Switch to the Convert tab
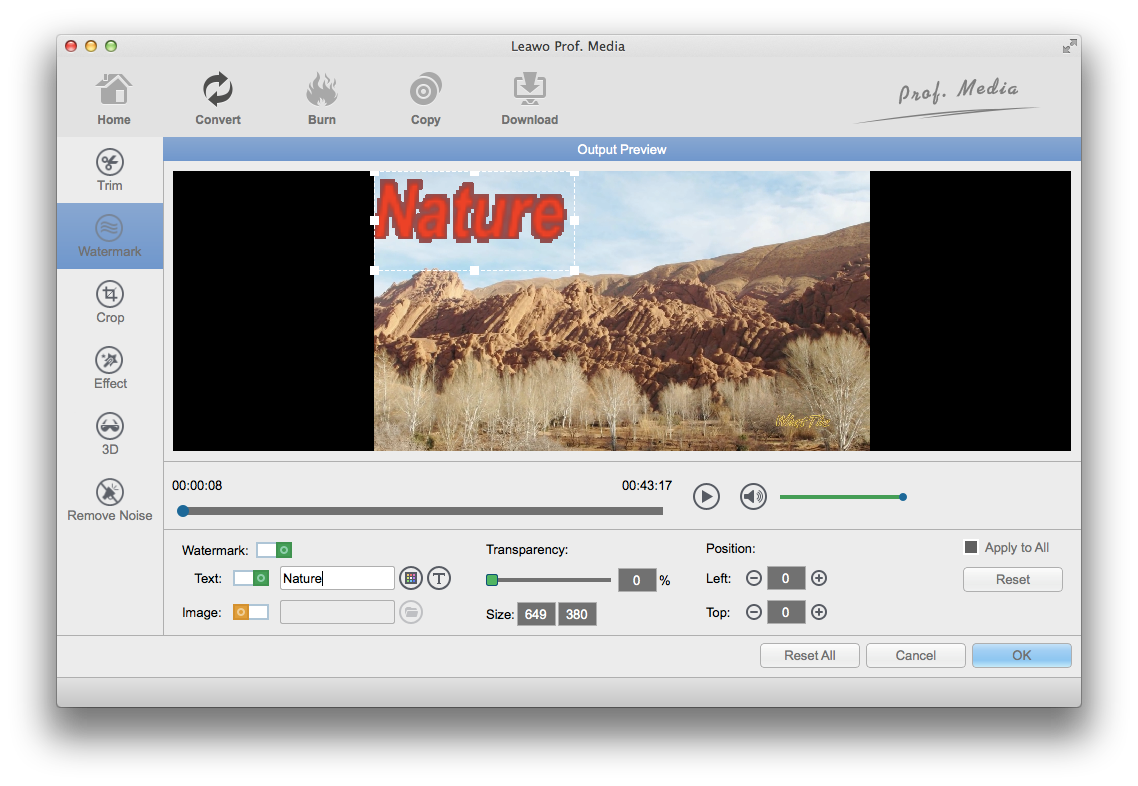Screen dimensions: 1138x786 pyautogui.click(x=218, y=100)
